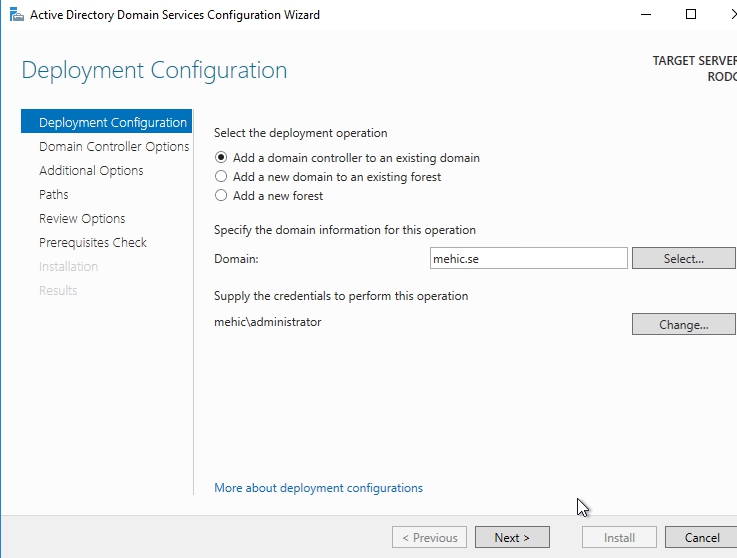Maximize the configuration wizard window
This screenshot has height=558, width=737.
click(x=690, y=15)
